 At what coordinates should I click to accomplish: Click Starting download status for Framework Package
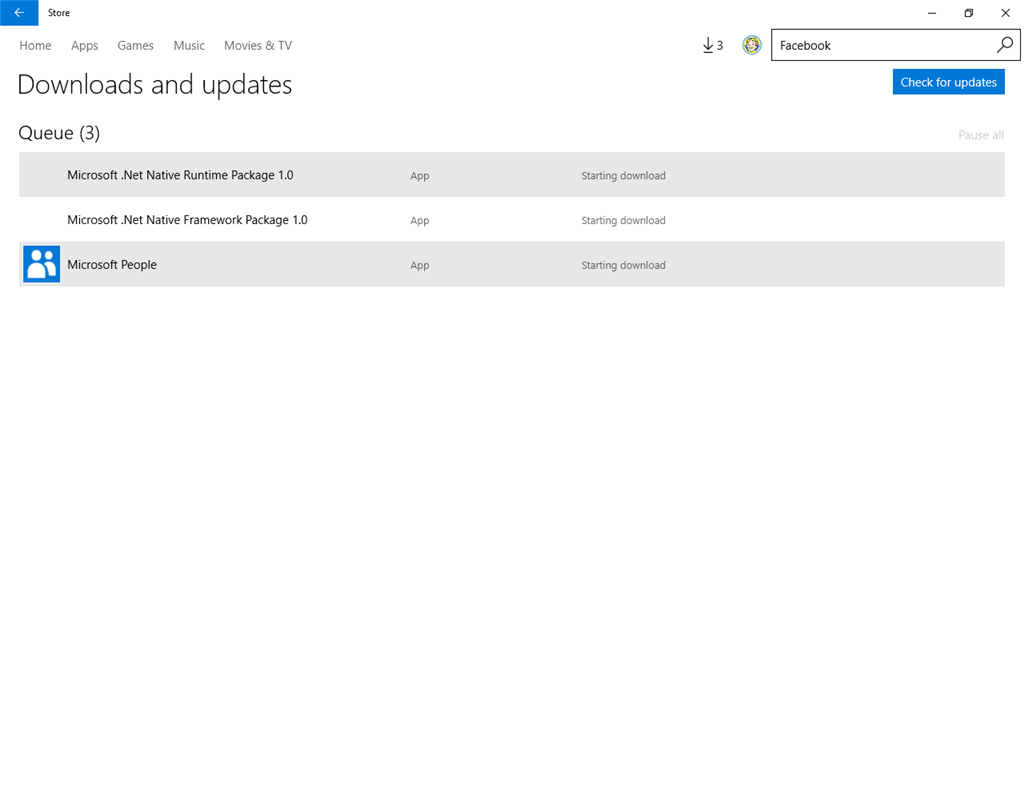point(623,221)
